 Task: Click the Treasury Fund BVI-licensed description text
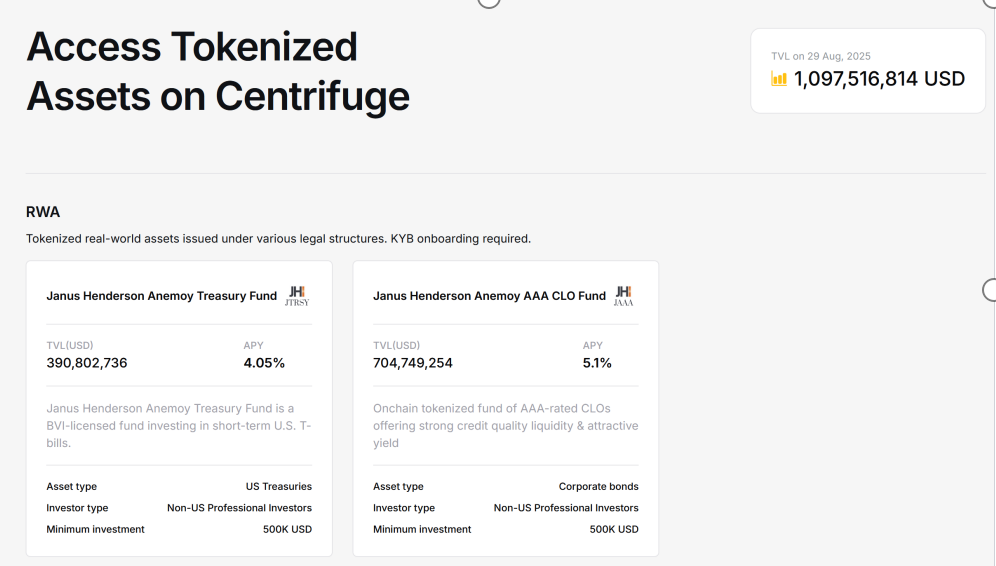tap(179, 425)
